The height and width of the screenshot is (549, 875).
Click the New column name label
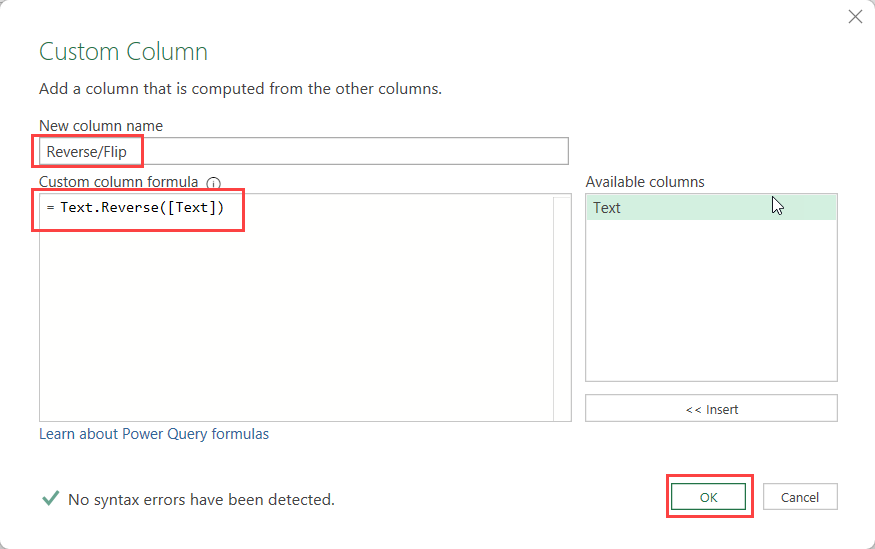coord(101,126)
